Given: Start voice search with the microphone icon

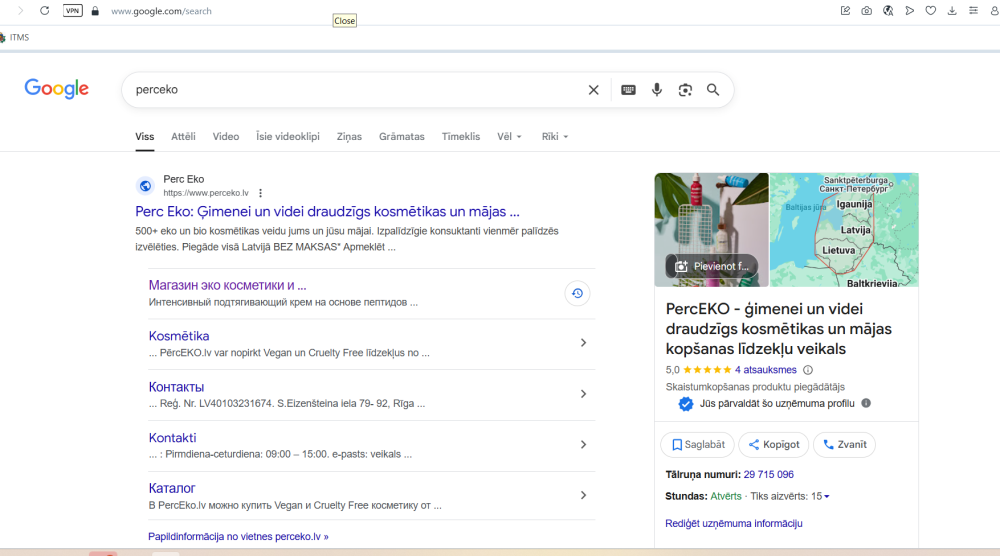Looking at the screenshot, I should (657, 90).
